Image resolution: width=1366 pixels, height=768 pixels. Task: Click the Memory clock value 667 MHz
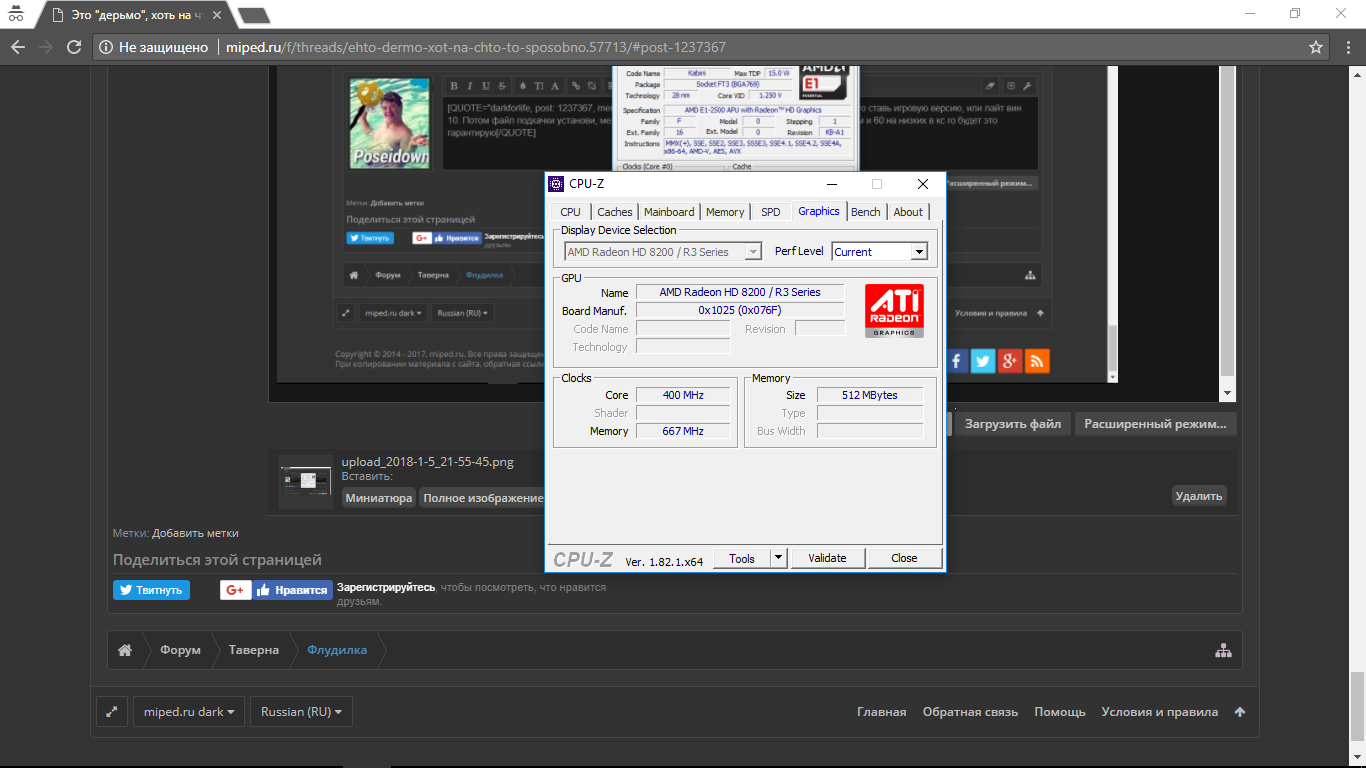[683, 431]
